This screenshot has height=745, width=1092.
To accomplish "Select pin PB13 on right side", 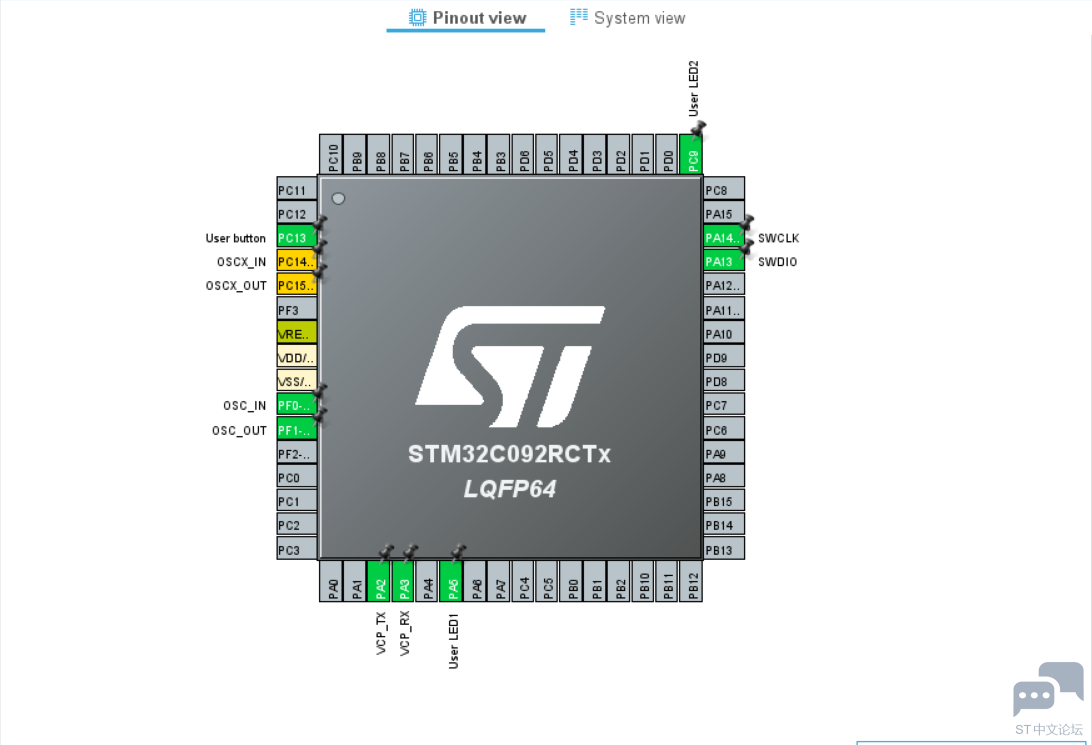I will [724, 549].
